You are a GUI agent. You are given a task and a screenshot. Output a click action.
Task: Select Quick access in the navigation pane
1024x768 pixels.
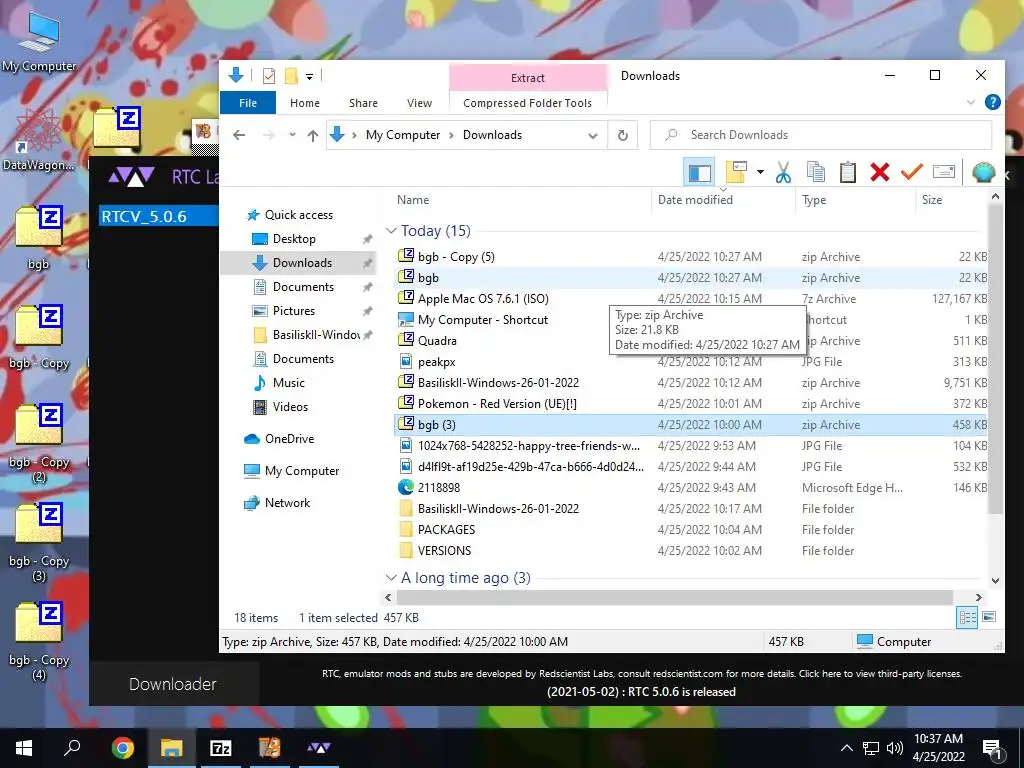click(x=298, y=215)
